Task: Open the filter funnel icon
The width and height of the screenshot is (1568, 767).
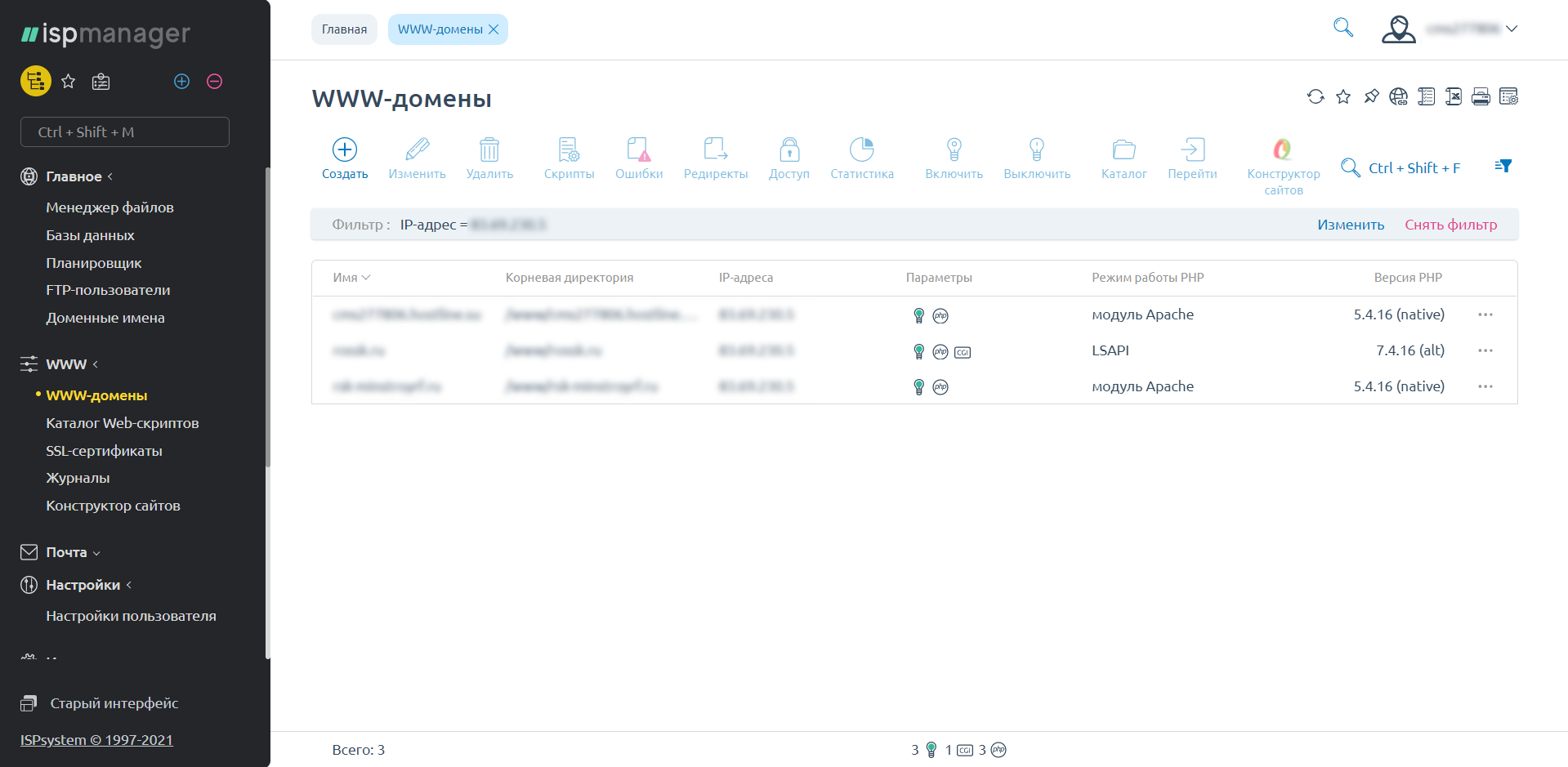Action: 1503,166
